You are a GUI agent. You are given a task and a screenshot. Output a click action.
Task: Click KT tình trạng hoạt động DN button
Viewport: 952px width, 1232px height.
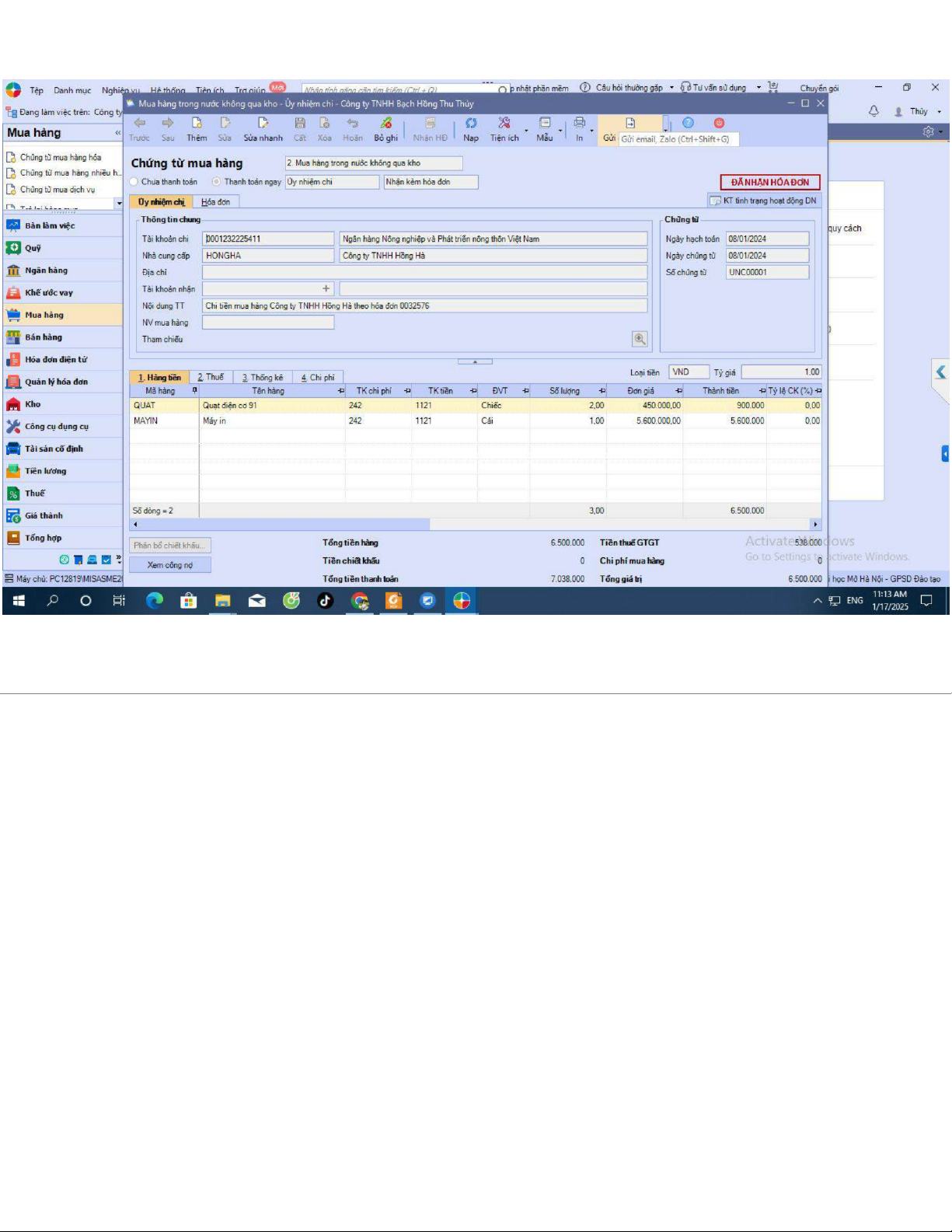pos(764,201)
